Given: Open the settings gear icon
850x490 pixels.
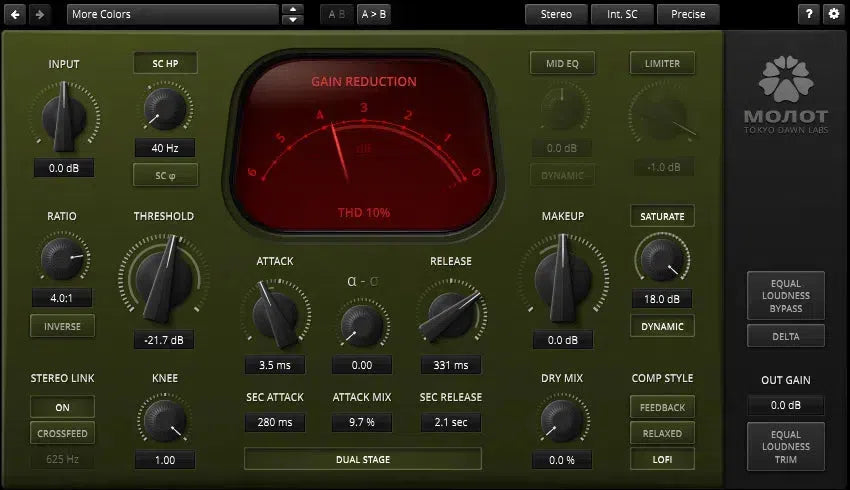Looking at the screenshot, I should 833,14.
